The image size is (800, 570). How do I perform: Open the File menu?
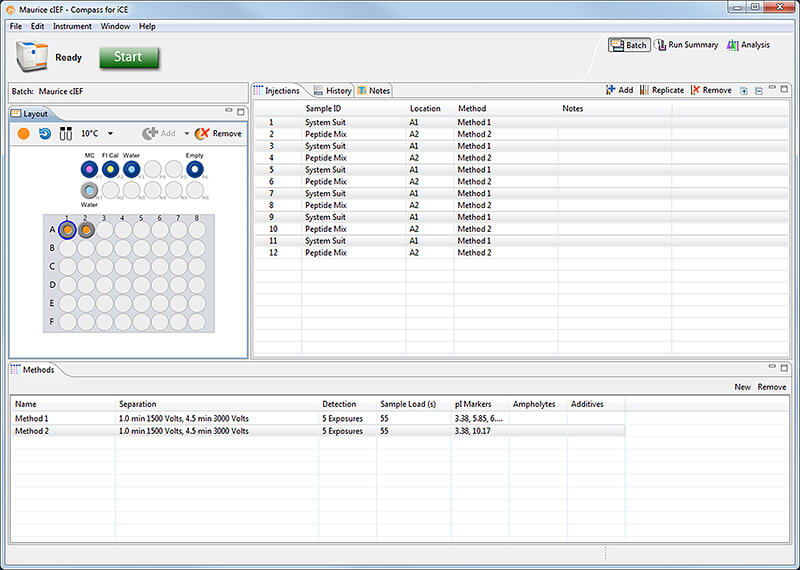[16, 26]
